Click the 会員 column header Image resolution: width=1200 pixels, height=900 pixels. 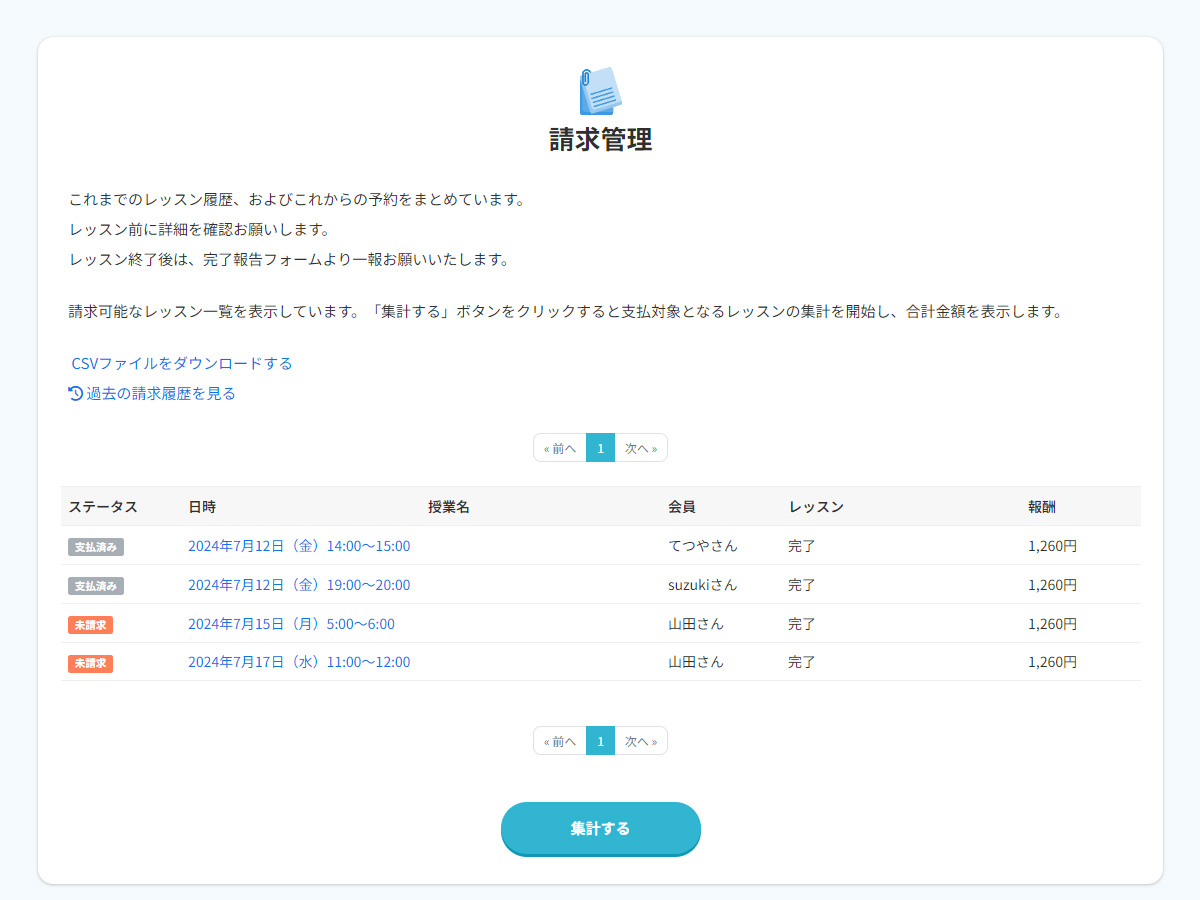[x=682, y=507]
